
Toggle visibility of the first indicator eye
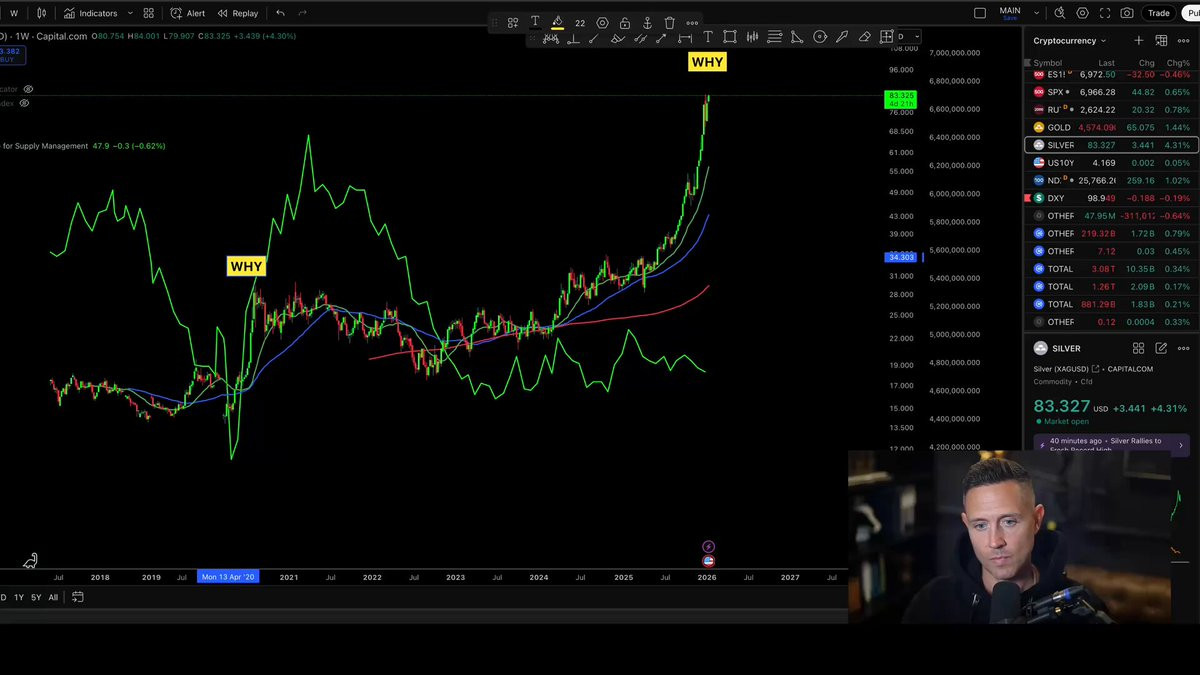tap(28, 89)
